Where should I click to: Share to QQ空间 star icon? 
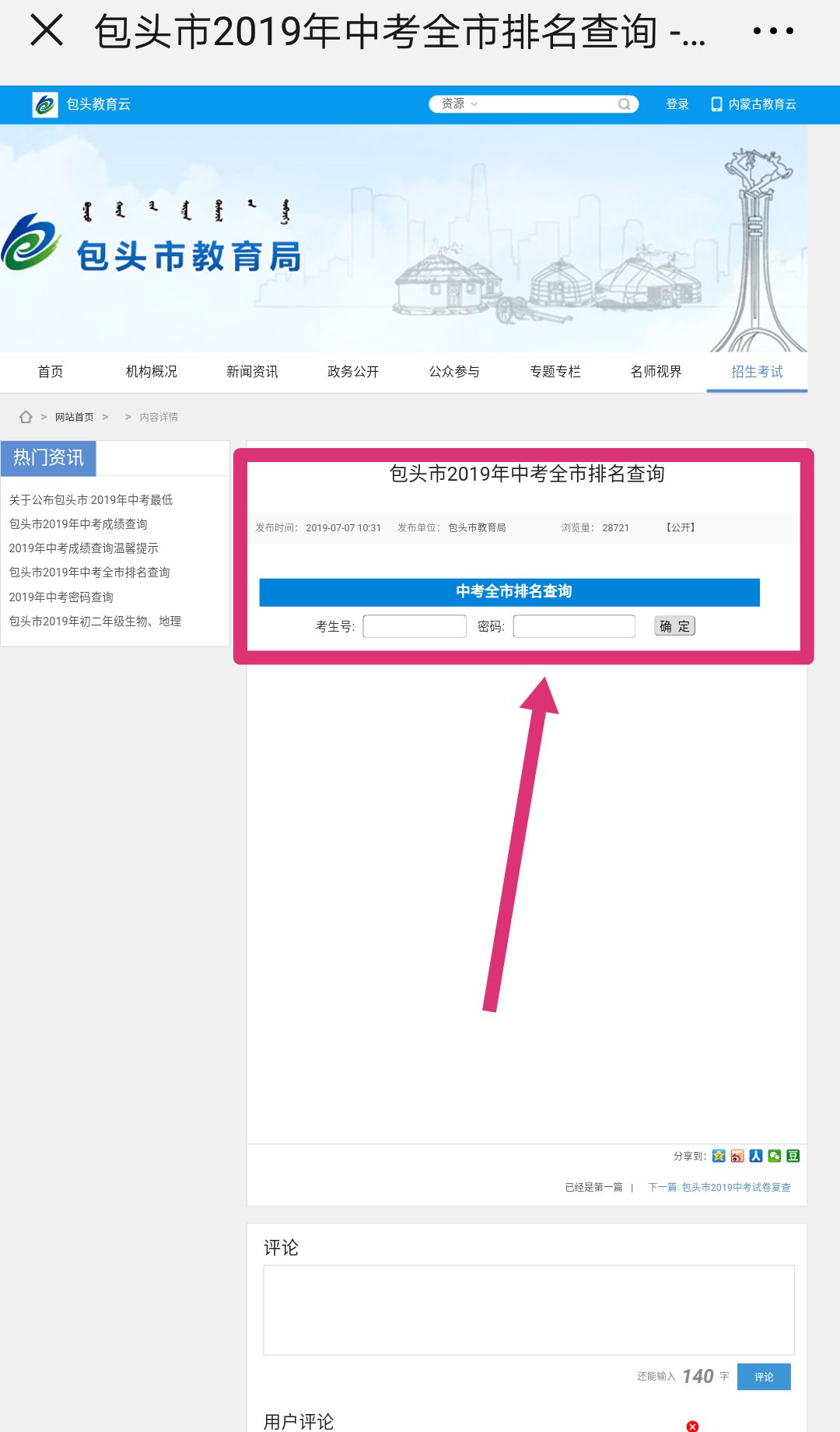pyautogui.click(x=719, y=1156)
